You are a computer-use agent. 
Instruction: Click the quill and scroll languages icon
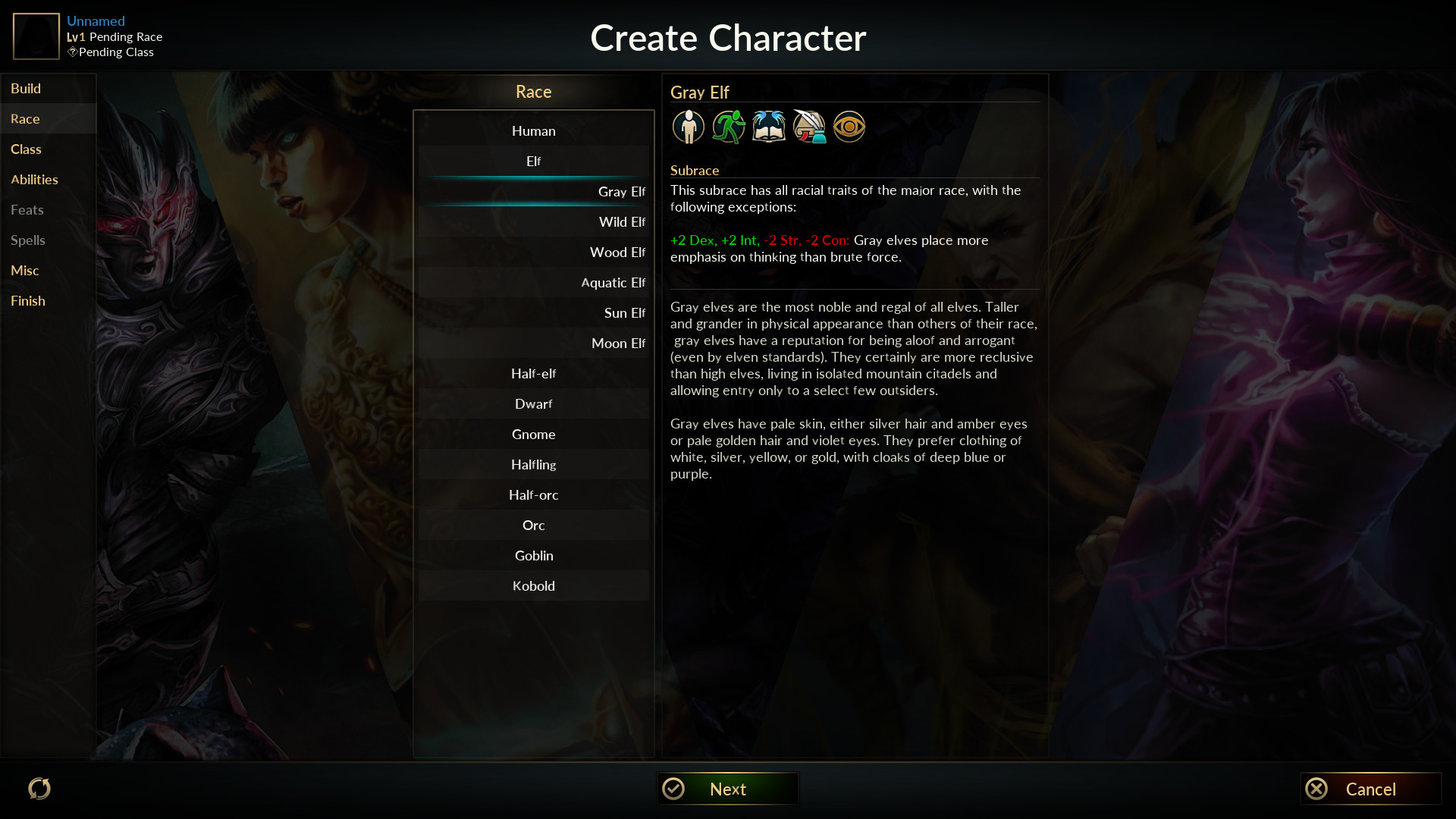click(808, 127)
